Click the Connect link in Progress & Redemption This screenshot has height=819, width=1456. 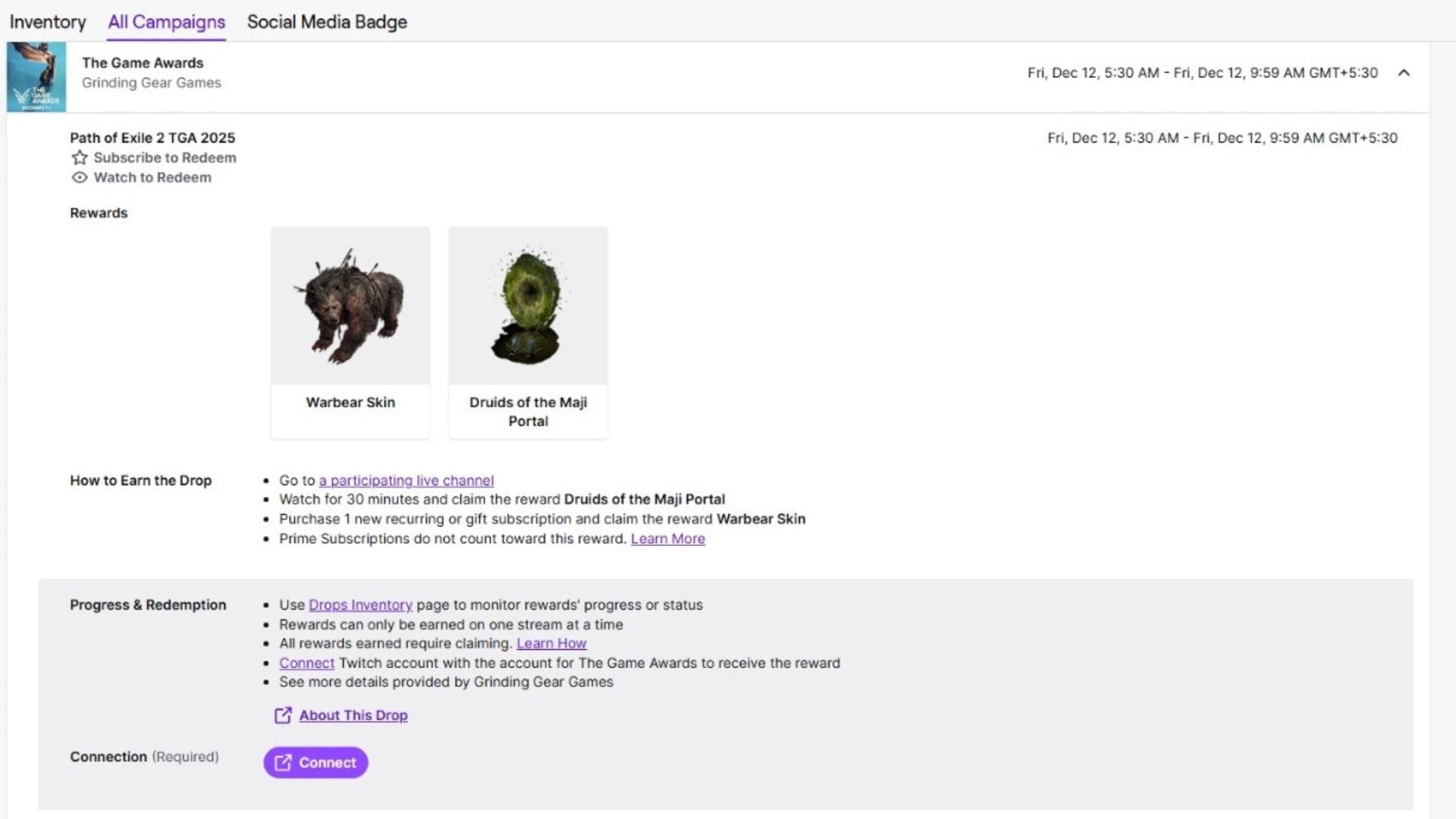[x=306, y=663]
